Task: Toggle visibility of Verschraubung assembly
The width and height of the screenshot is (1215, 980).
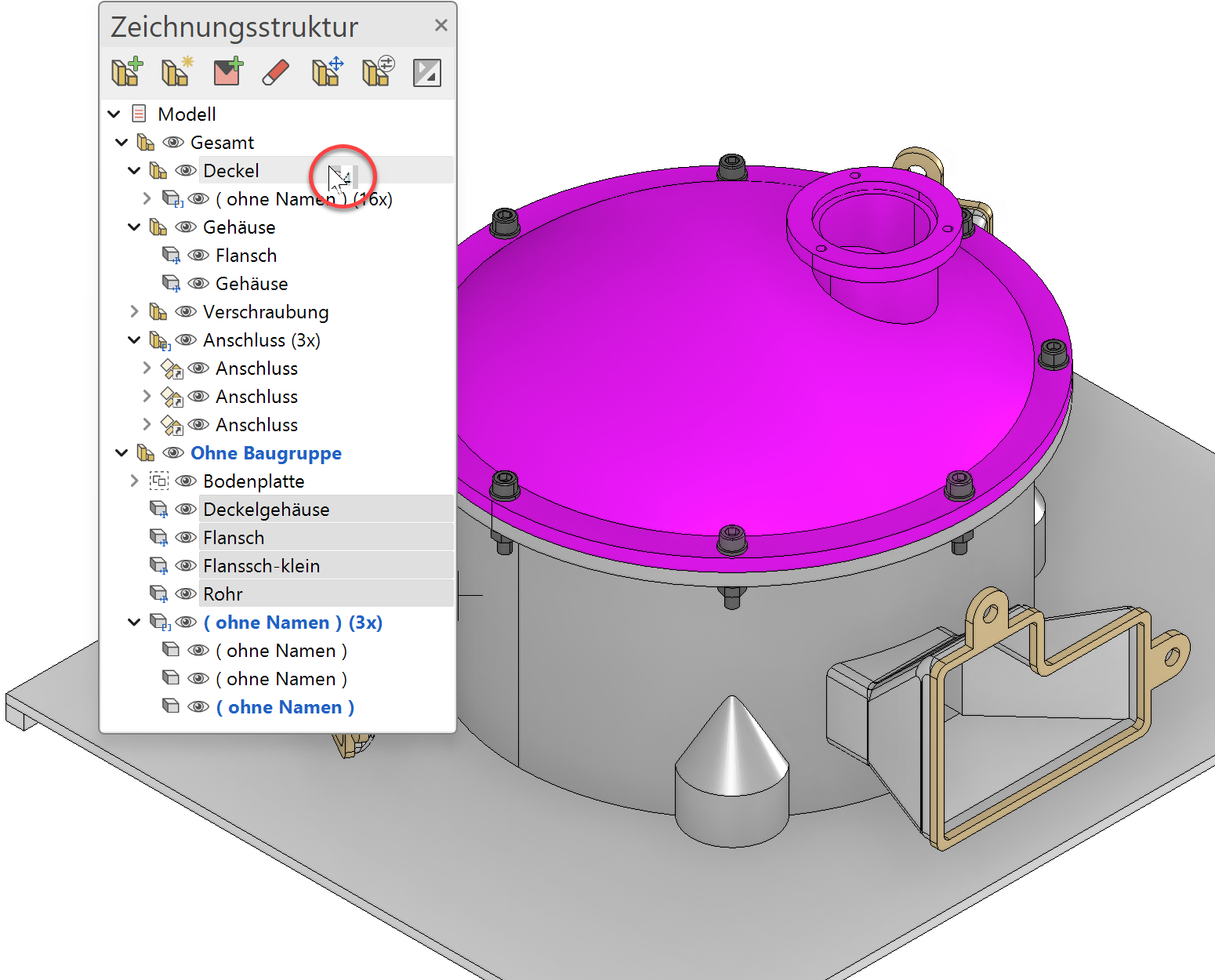Action: [186, 312]
